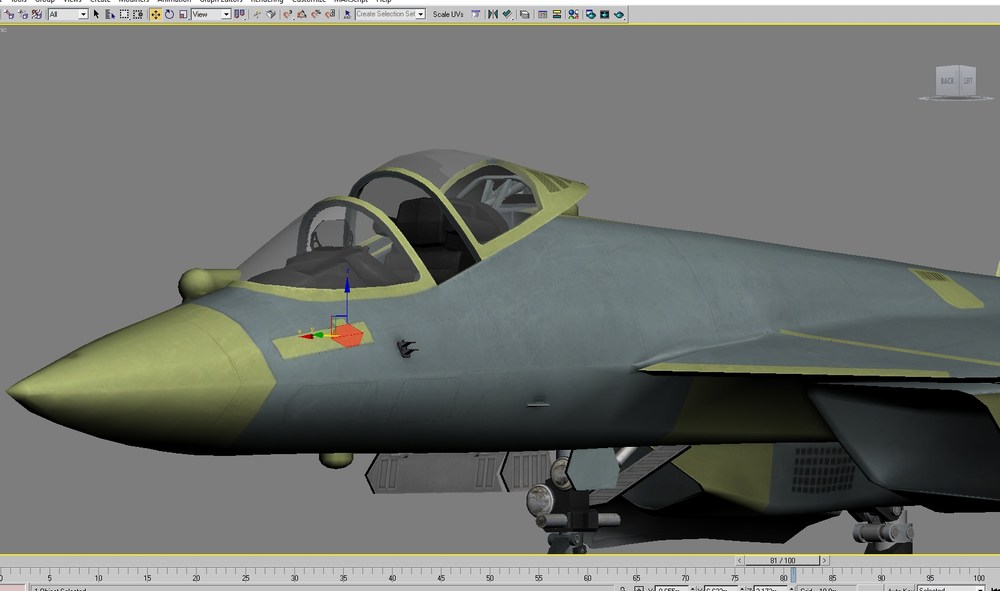1000x591 pixels.
Task: Open the Schematic View
Action: 557,14
